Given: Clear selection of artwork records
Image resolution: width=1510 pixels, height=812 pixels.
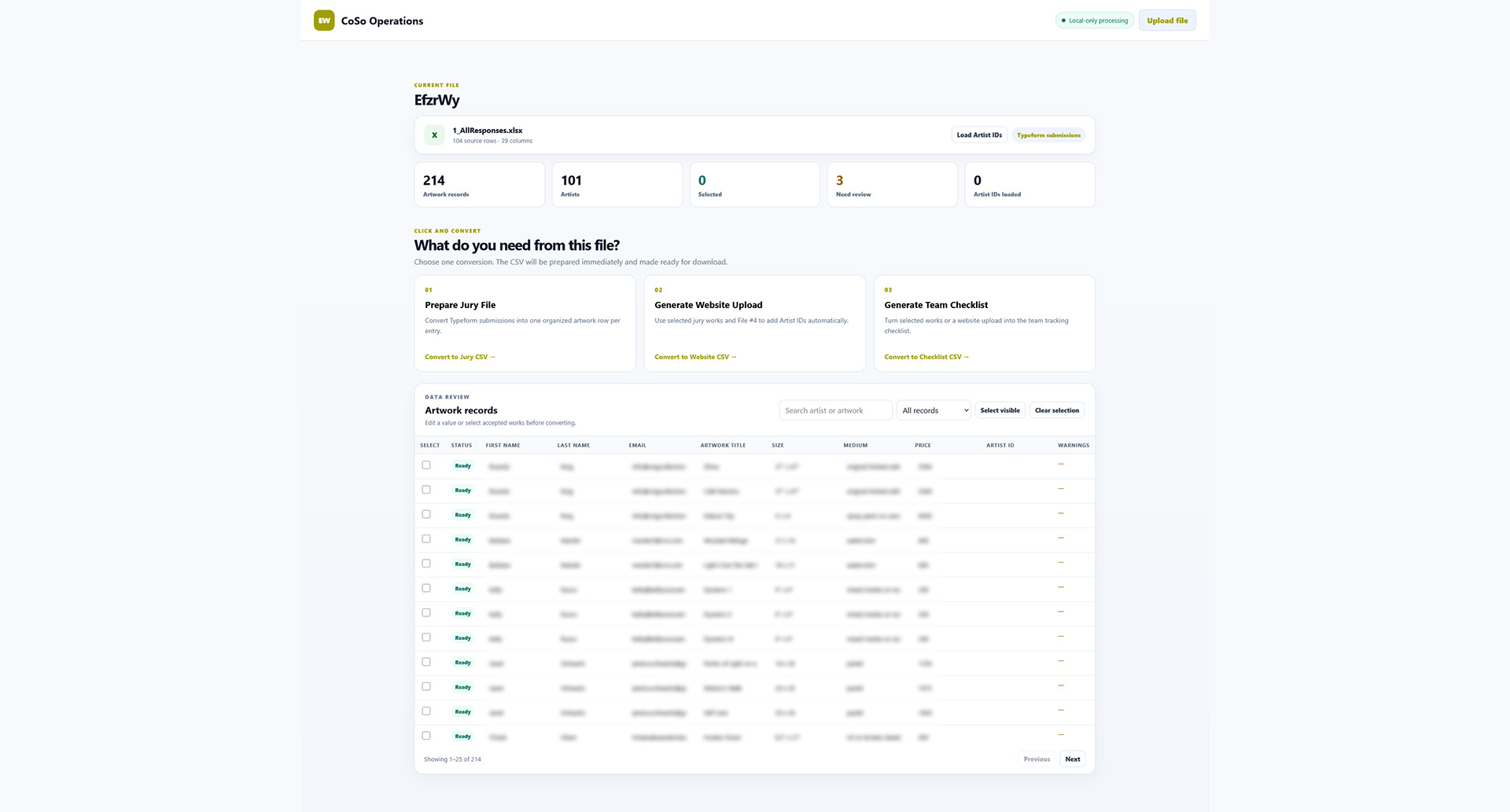Looking at the screenshot, I should 1057,410.
